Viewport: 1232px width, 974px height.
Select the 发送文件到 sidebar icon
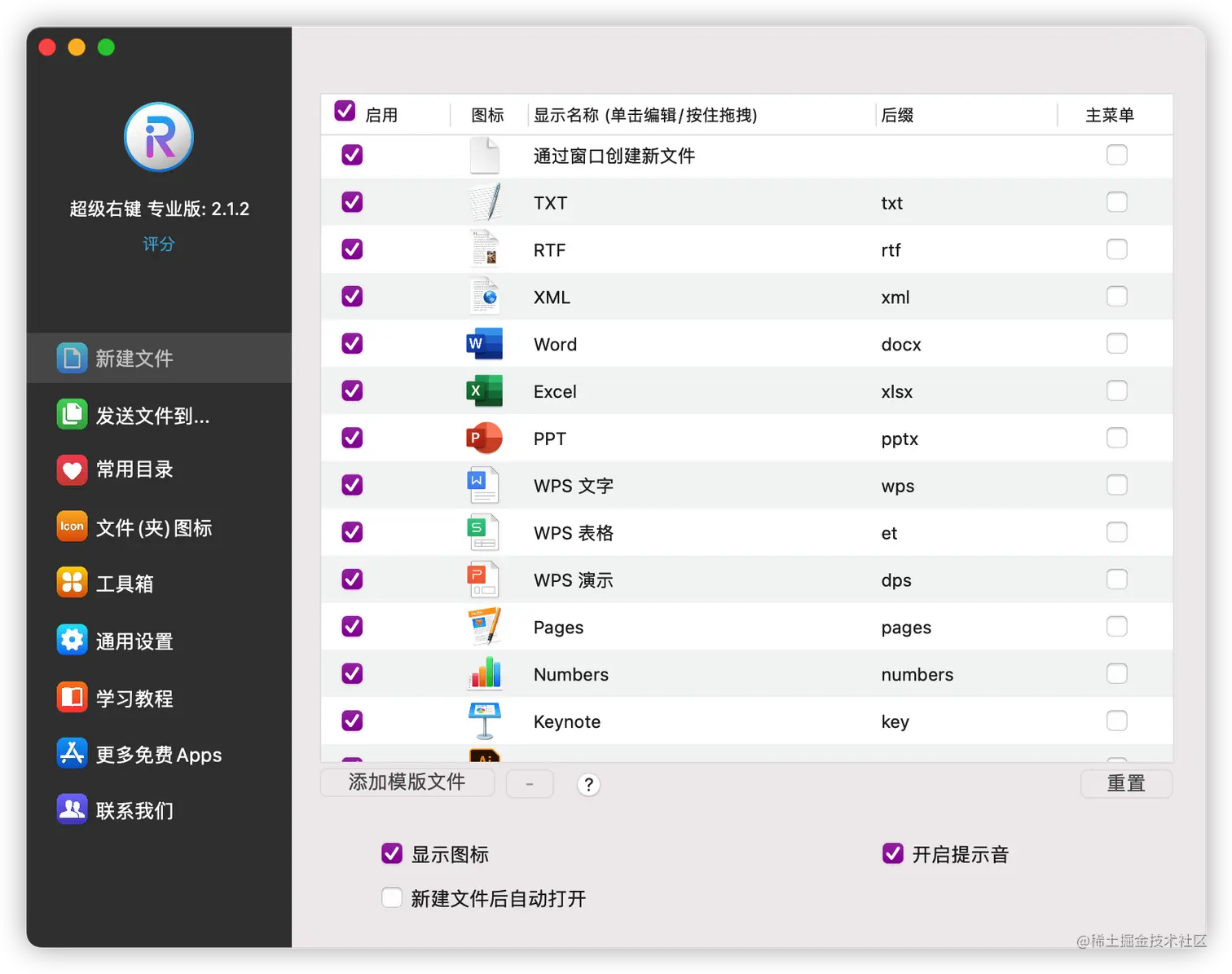click(72, 414)
